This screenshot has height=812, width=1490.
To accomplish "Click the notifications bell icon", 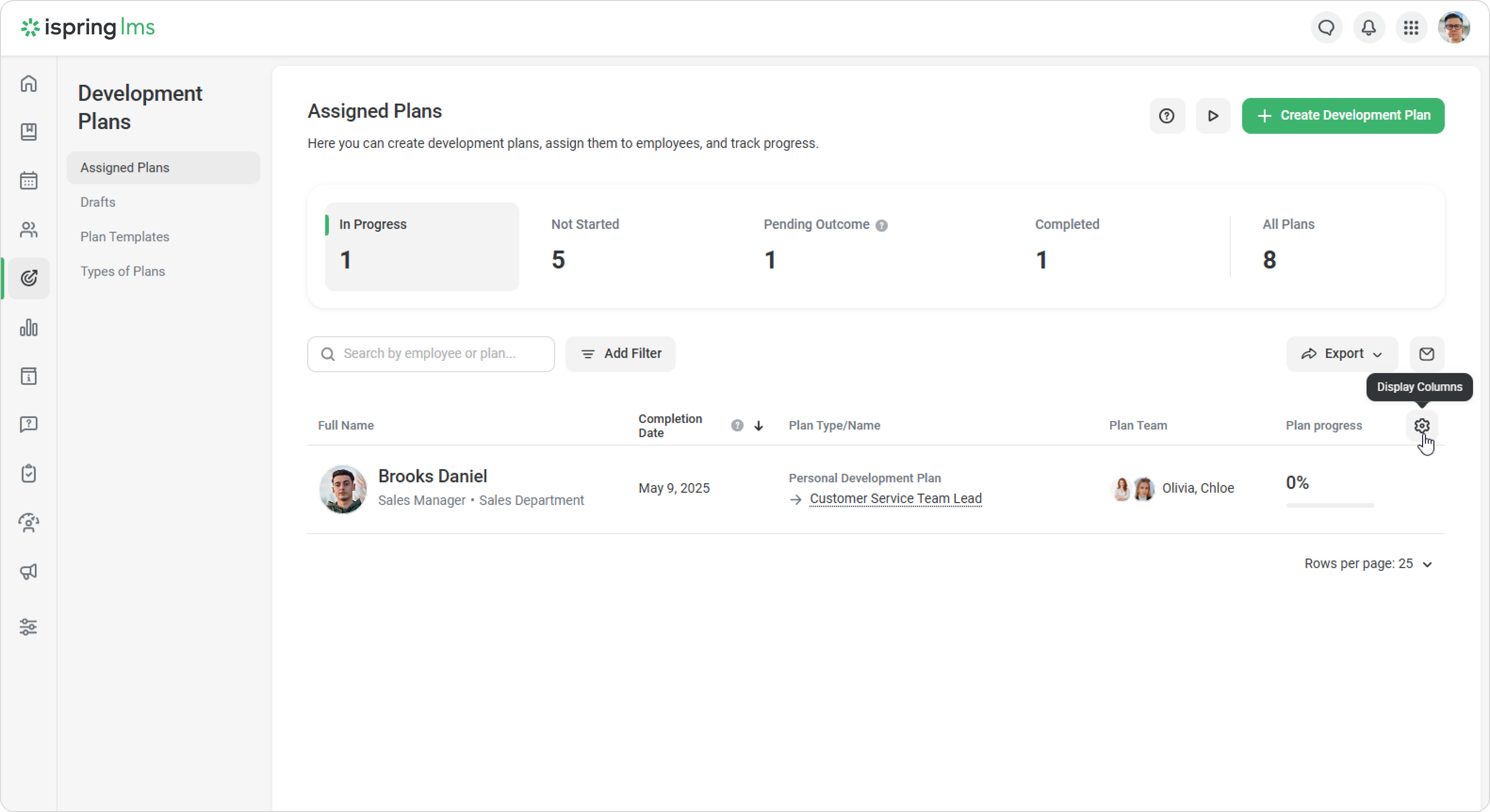I will point(1368,28).
